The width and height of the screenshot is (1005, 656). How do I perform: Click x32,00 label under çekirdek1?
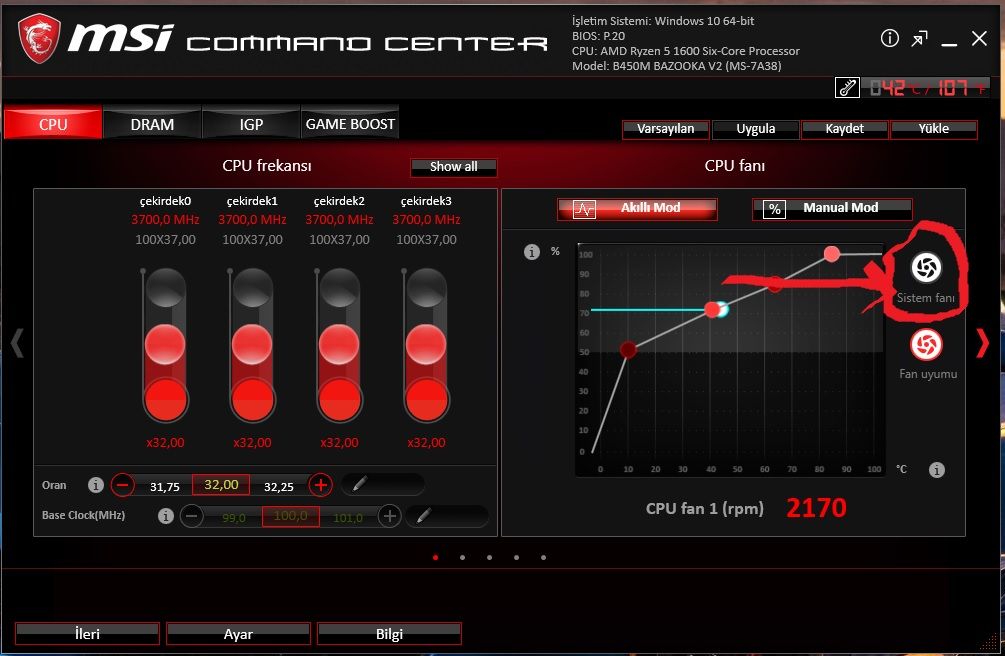coord(252,442)
